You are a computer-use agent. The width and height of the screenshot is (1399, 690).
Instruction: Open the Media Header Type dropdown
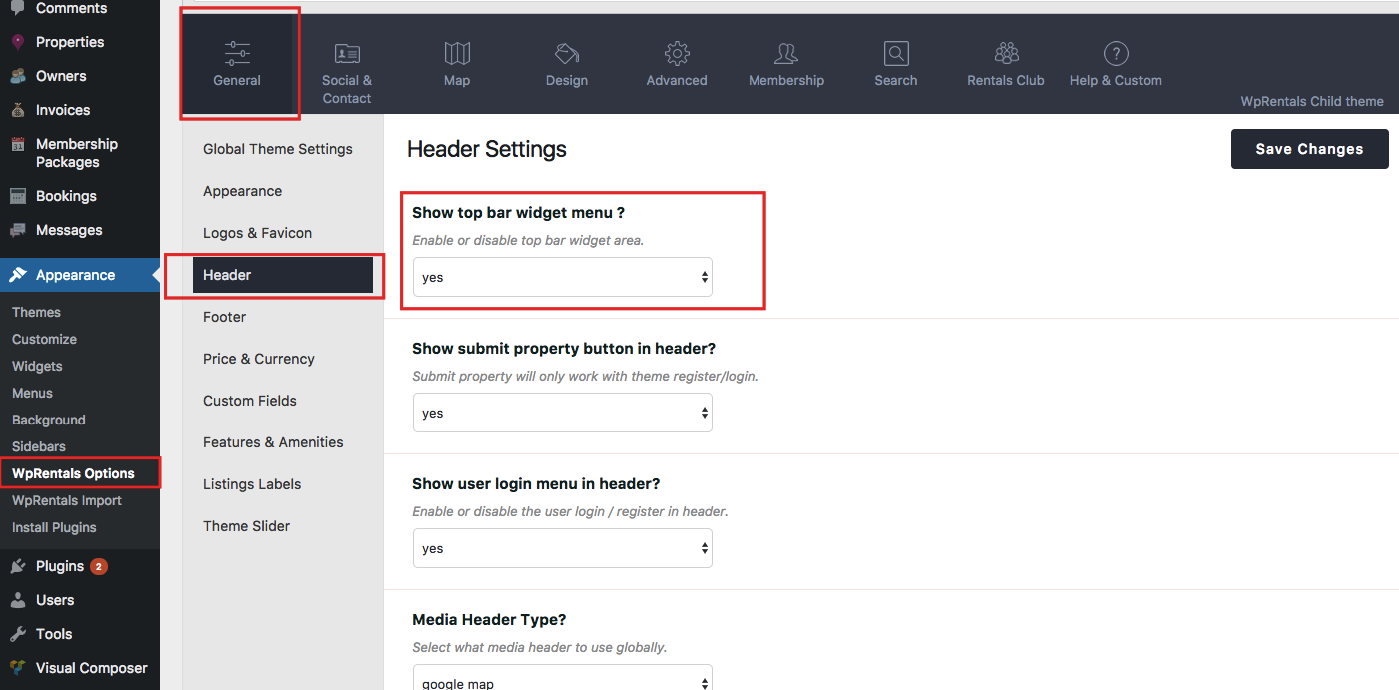563,678
